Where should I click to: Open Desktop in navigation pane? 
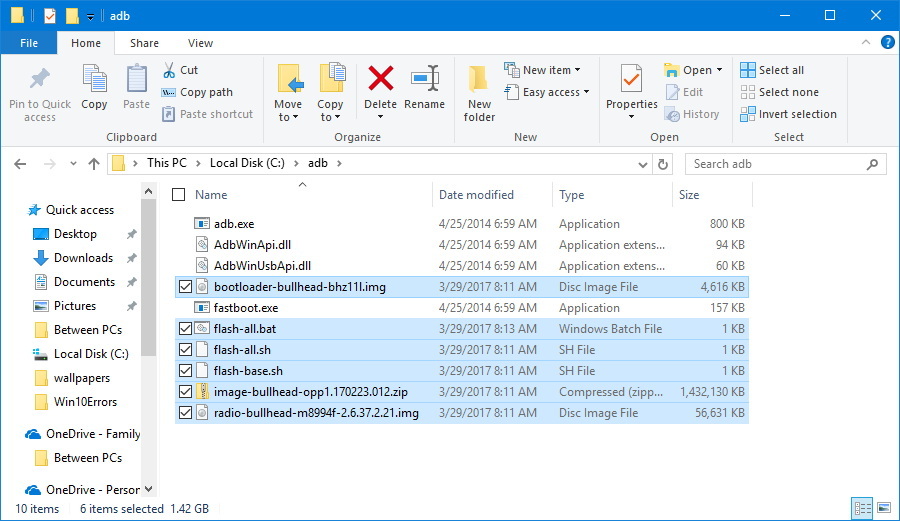[75, 234]
